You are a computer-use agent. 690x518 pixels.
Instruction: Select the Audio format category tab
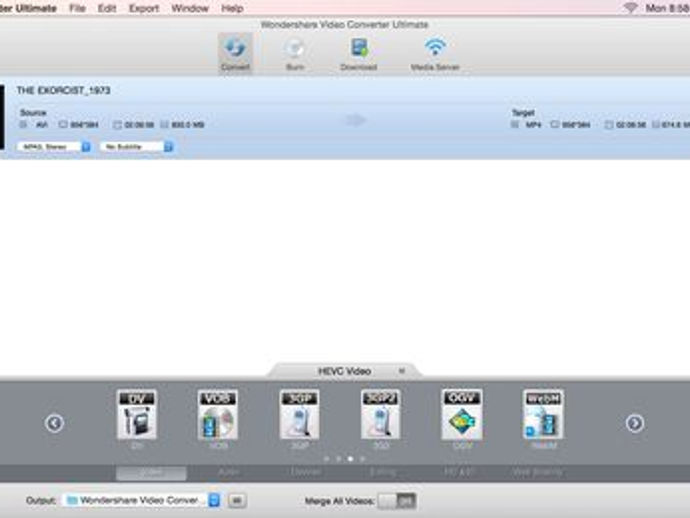[x=228, y=473]
